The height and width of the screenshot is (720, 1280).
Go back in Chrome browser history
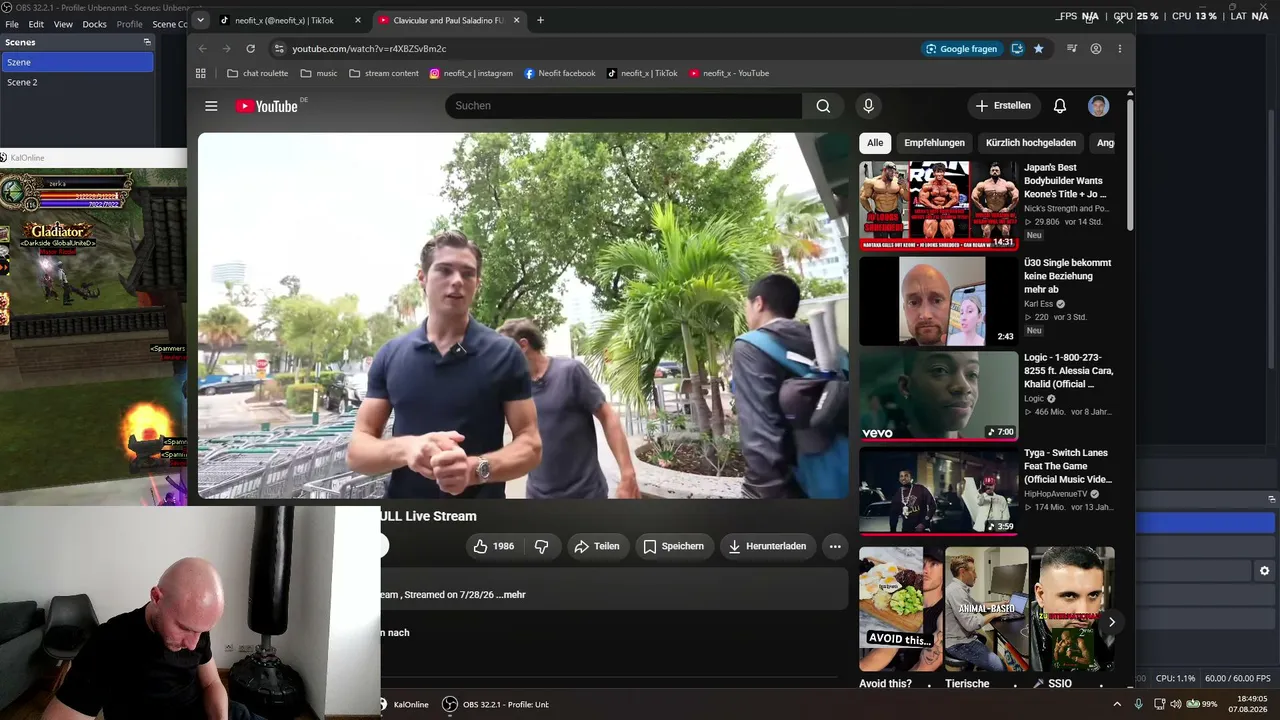[x=202, y=48]
